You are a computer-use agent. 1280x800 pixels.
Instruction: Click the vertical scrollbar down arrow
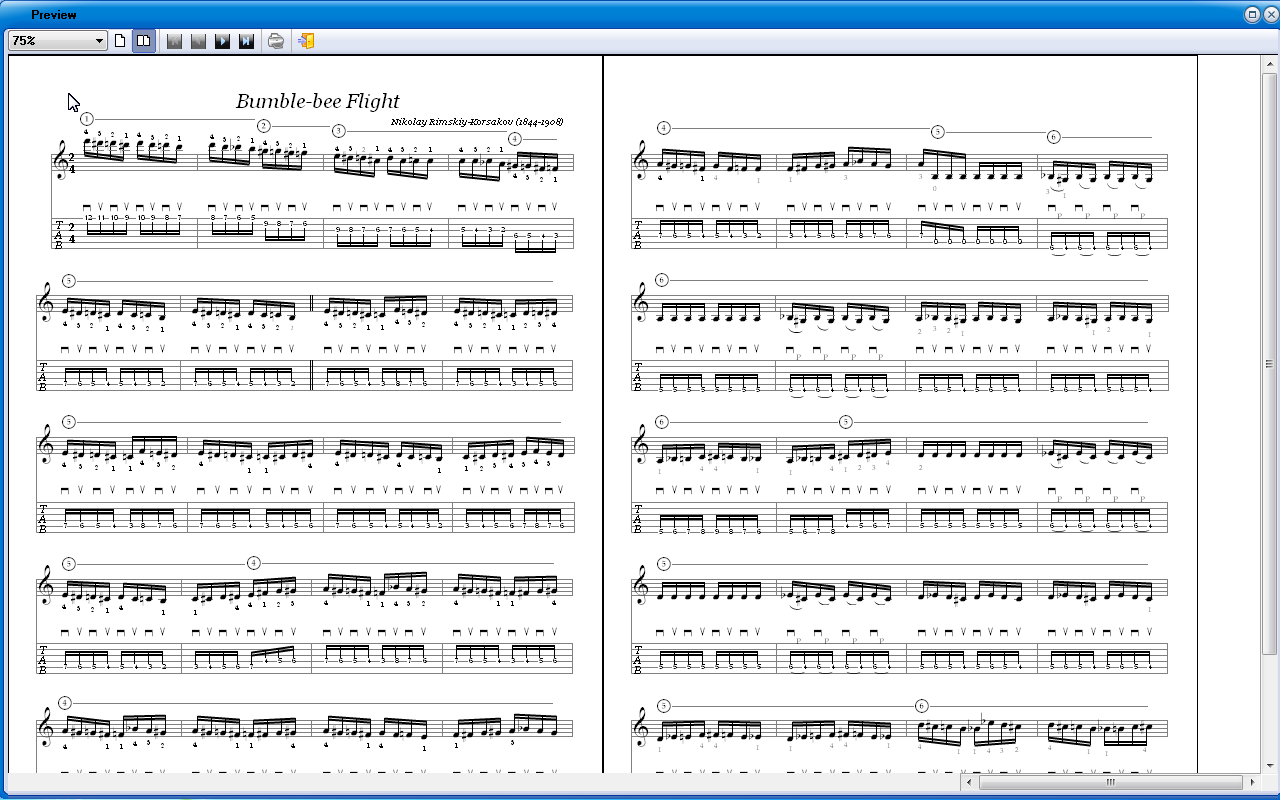point(1269,767)
